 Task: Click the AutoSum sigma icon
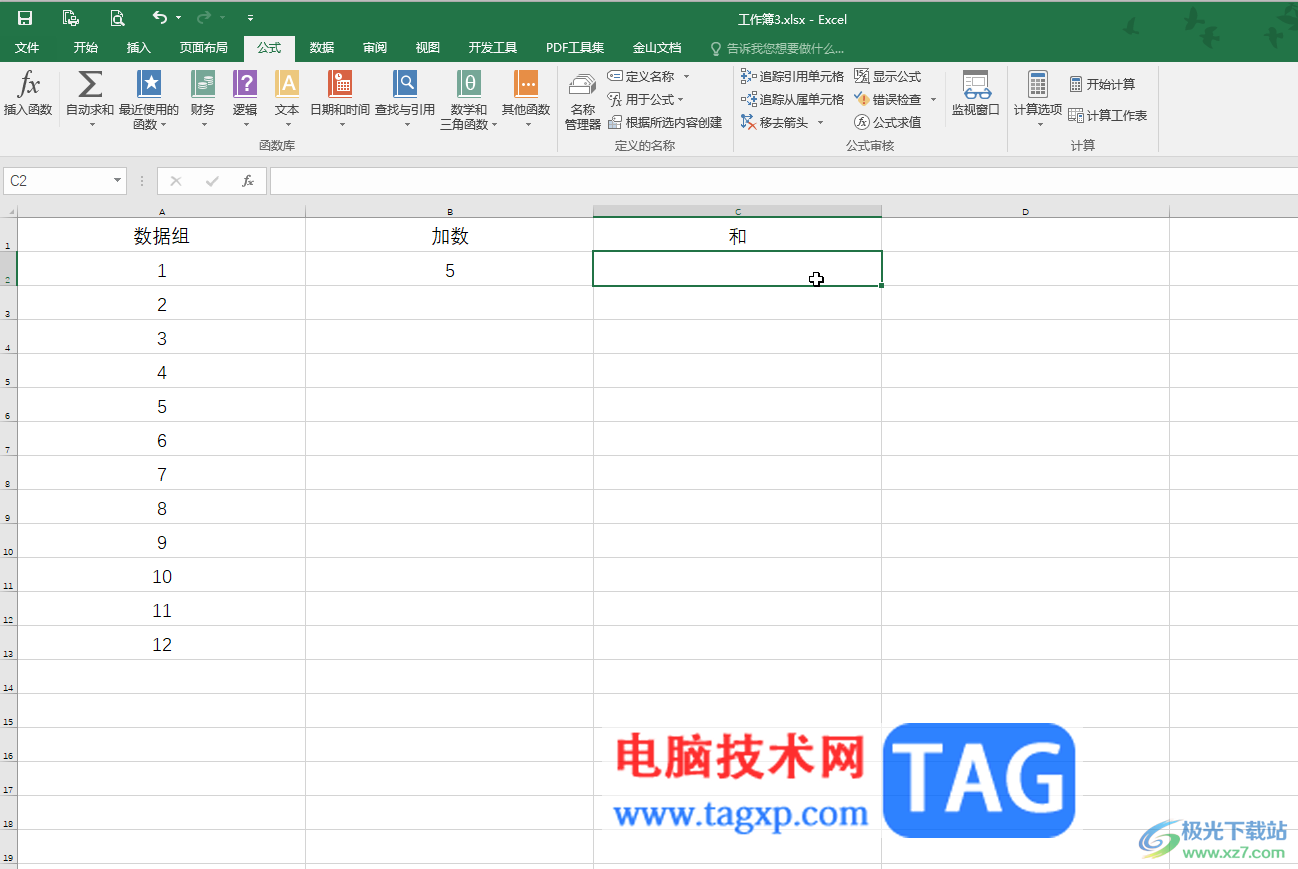click(90, 85)
